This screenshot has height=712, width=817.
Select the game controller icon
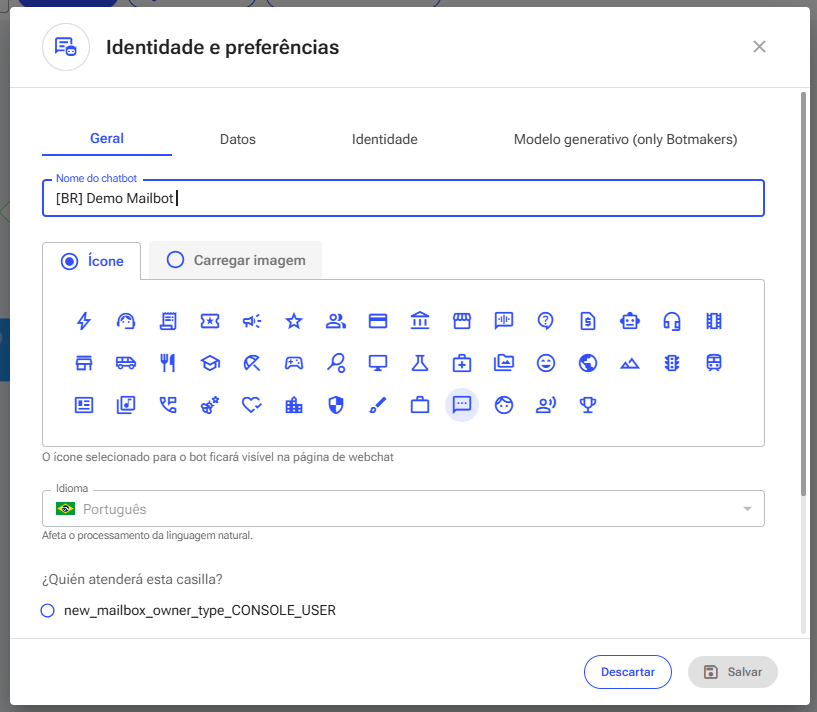[294, 363]
